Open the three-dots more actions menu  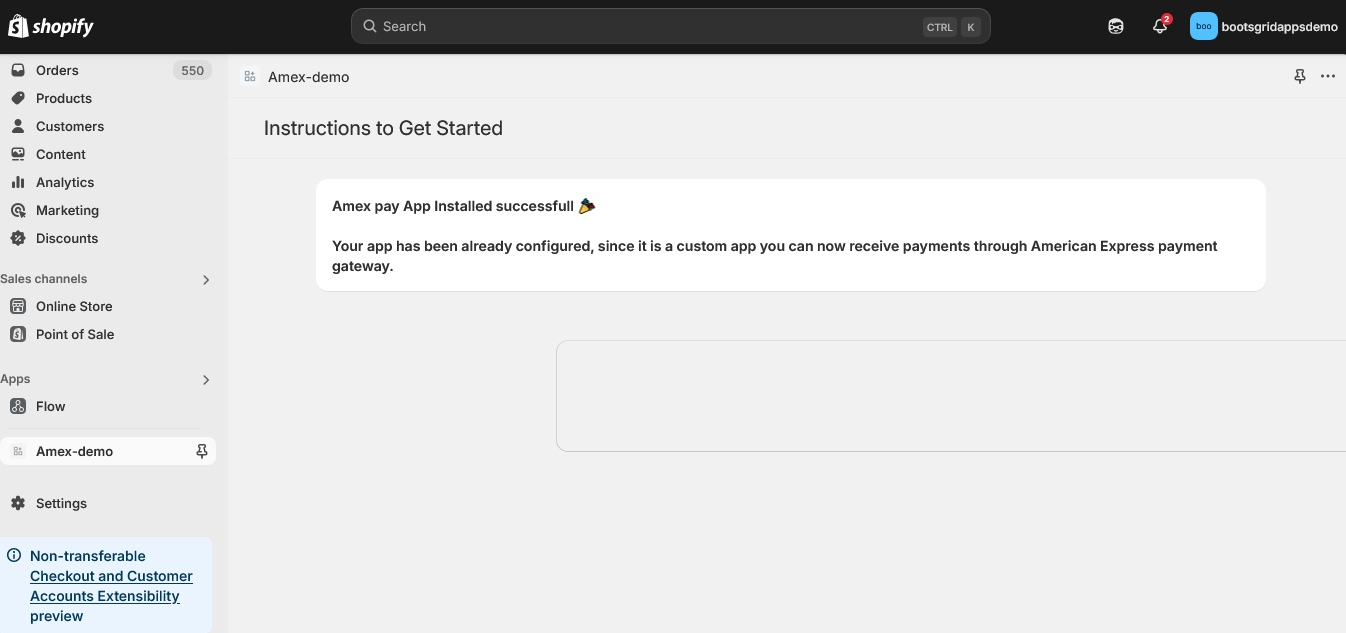point(1328,76)
